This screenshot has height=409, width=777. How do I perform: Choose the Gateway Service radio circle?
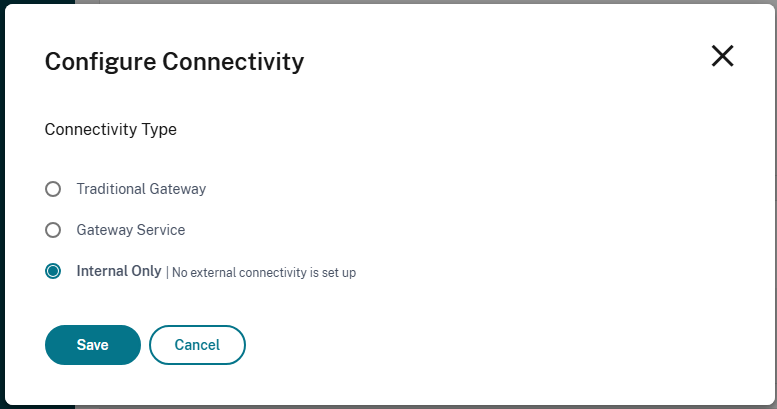point(53,230)
